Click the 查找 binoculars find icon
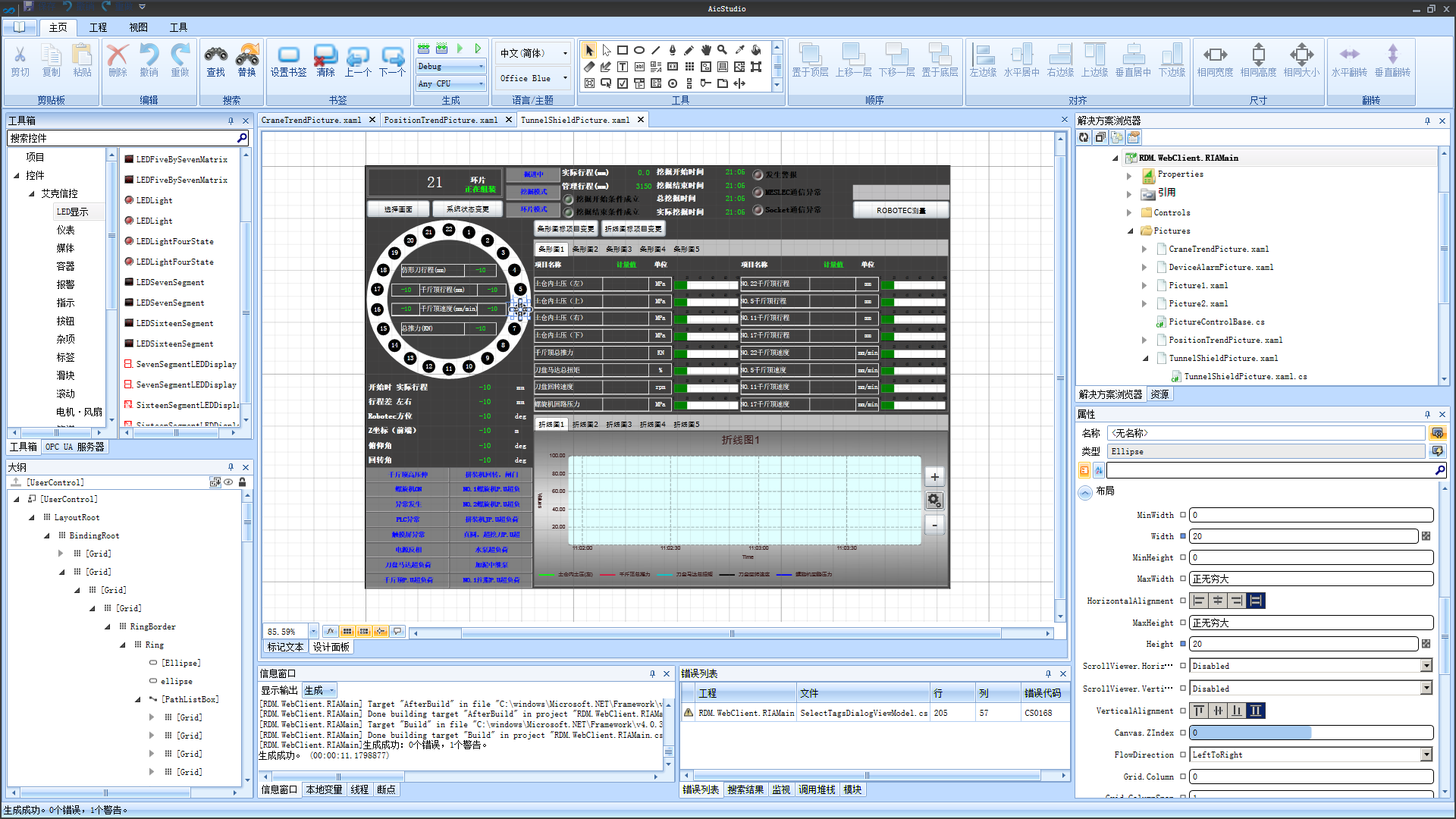Screen dimensions: 1456x819 click(216, 55)
